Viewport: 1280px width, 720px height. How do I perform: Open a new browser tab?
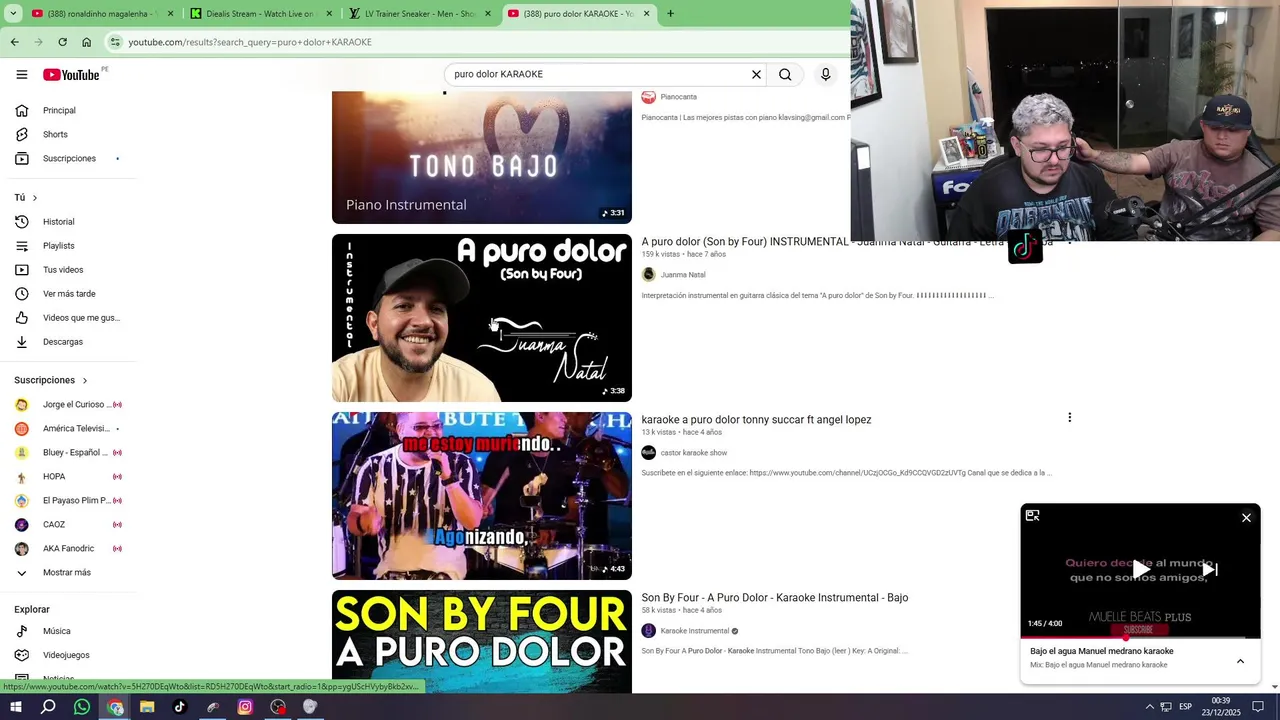(670, 14)
